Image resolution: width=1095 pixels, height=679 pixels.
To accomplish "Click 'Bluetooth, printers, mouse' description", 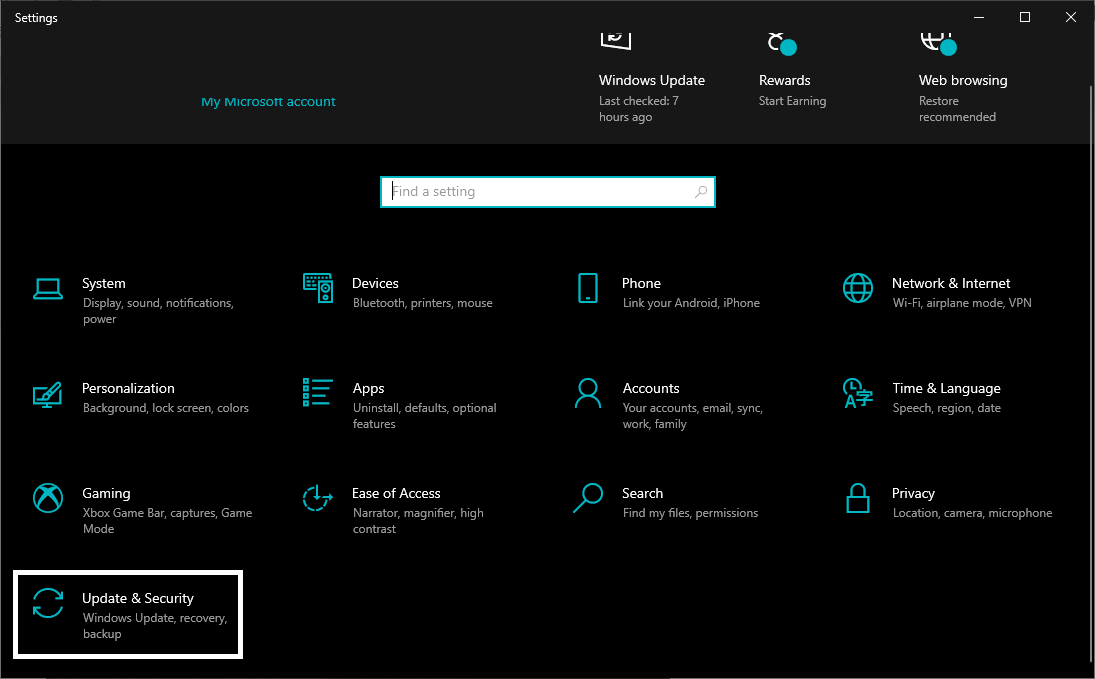I will [422, 303].
